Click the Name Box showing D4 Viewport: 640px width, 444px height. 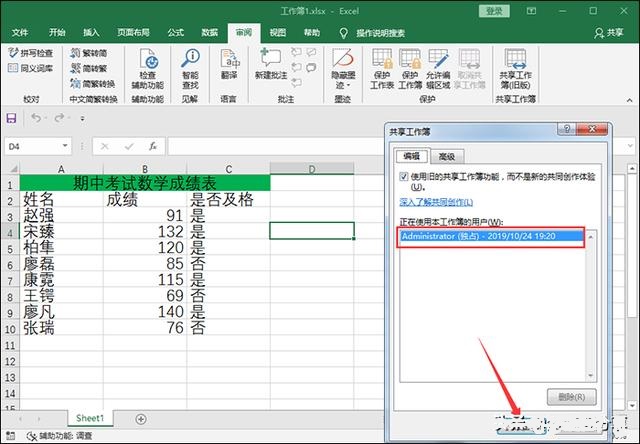[33, 146]
